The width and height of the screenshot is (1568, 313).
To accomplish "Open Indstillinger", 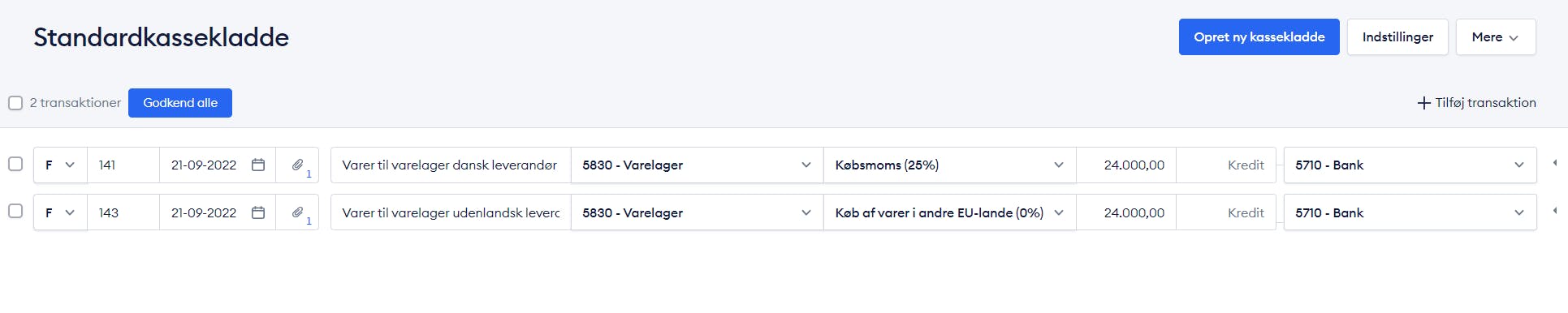I will [x=1397, y=37].
